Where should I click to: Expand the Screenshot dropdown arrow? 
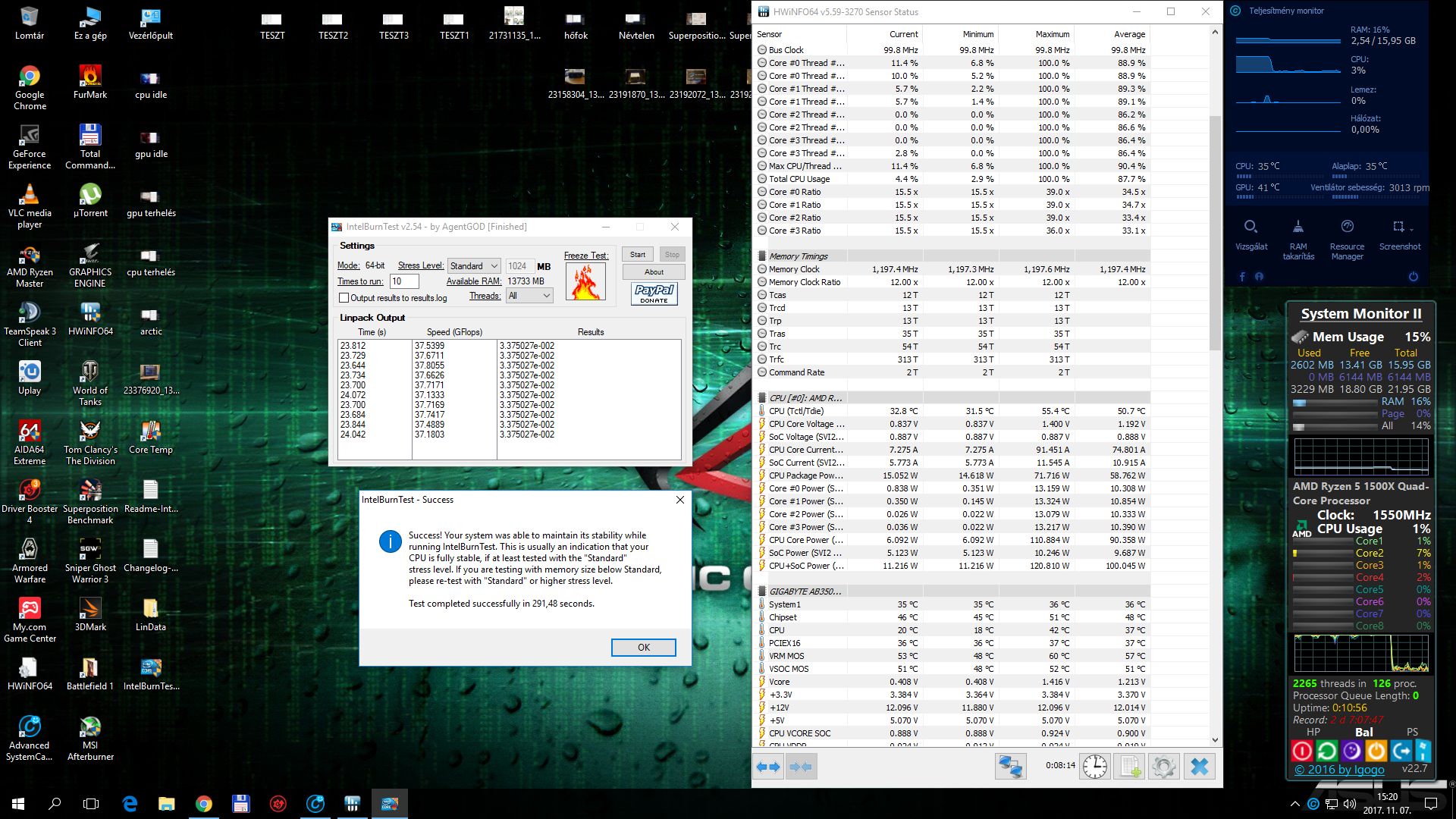(x=1411, y=229)
